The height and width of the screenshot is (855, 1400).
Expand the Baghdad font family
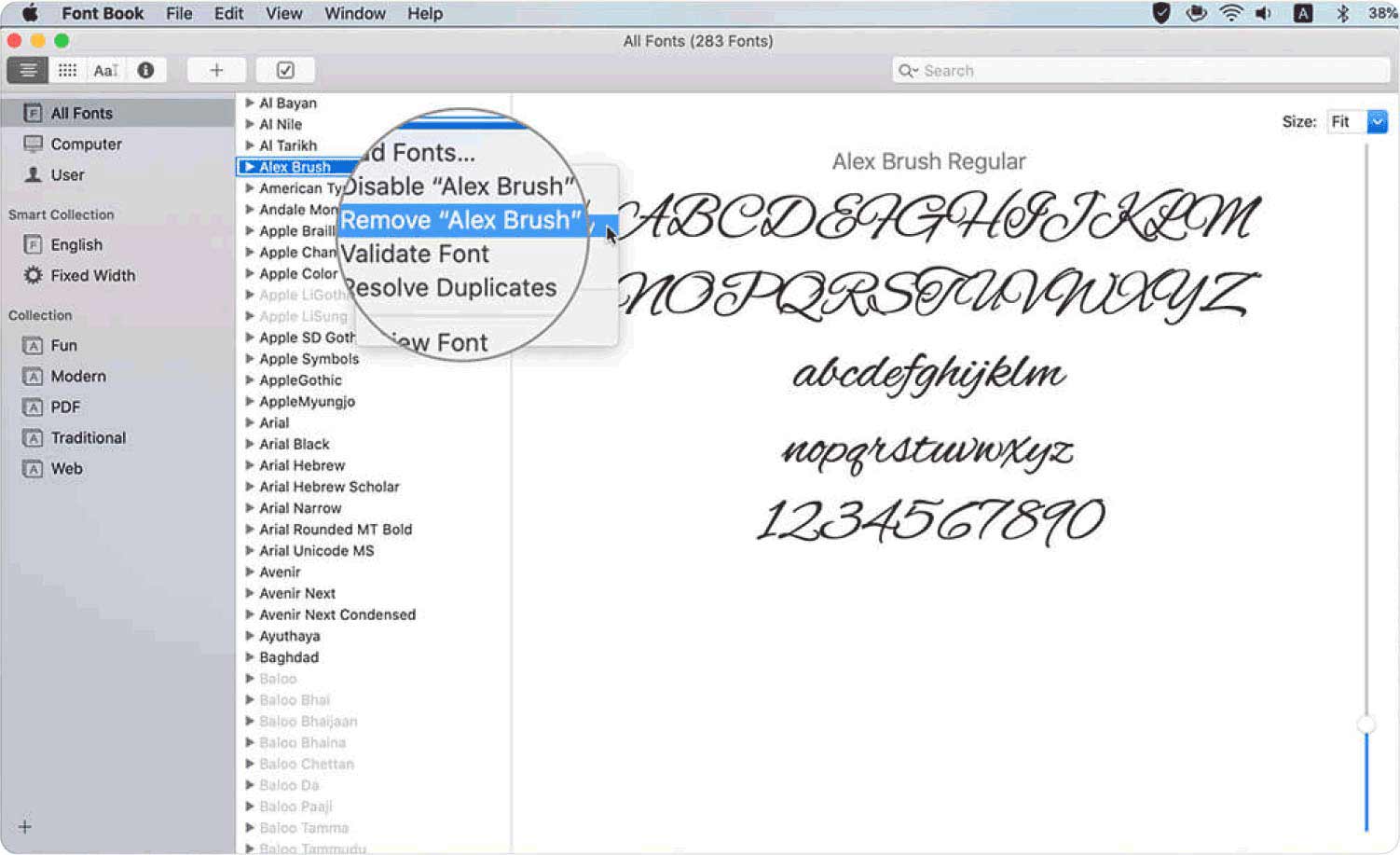coord(250,657)
